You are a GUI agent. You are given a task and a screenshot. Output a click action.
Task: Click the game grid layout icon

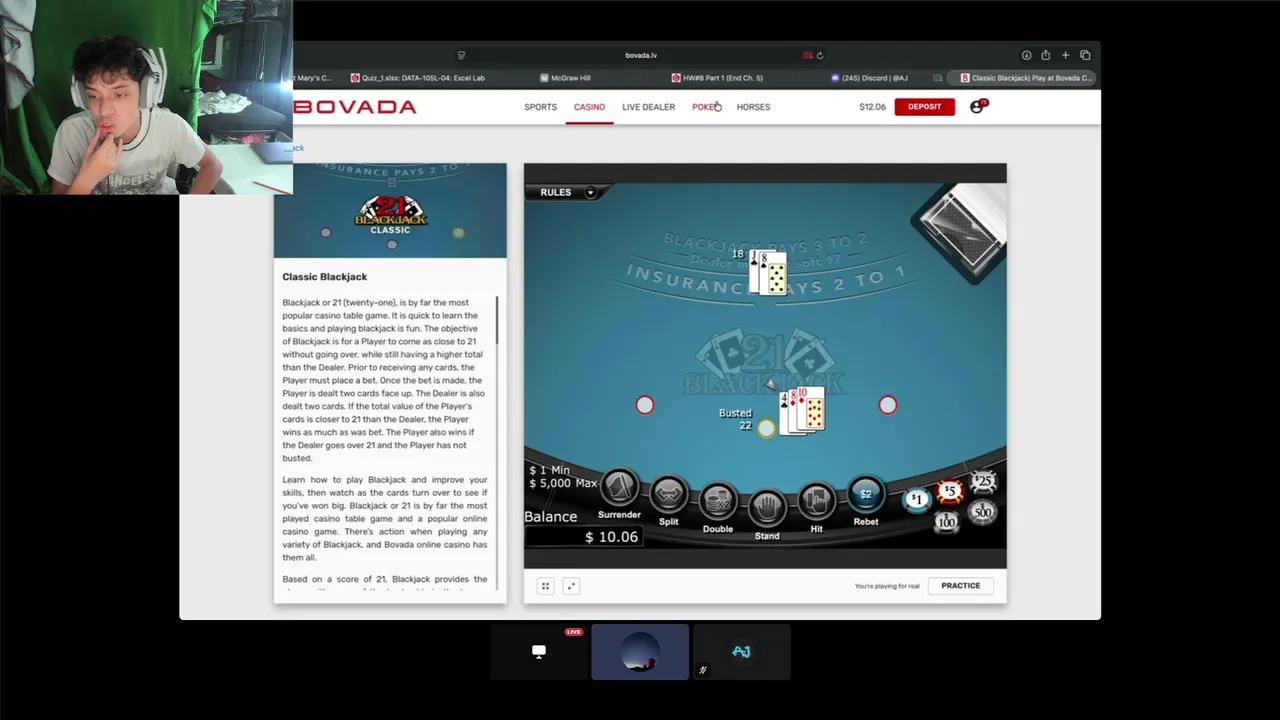[545, 586]
